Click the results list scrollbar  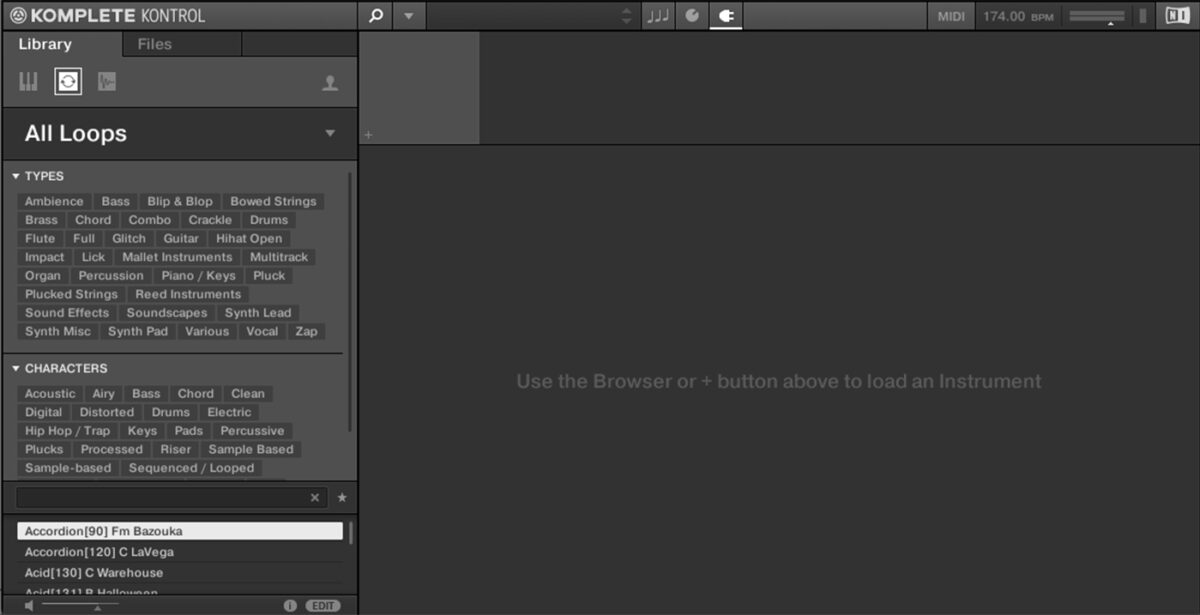pos(351,532)
